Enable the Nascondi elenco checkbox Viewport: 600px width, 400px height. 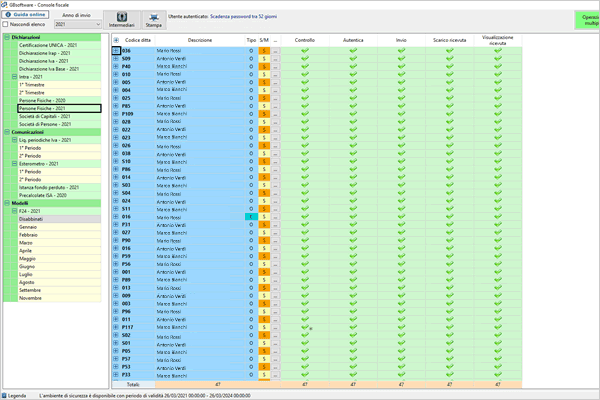coord(6,25)
